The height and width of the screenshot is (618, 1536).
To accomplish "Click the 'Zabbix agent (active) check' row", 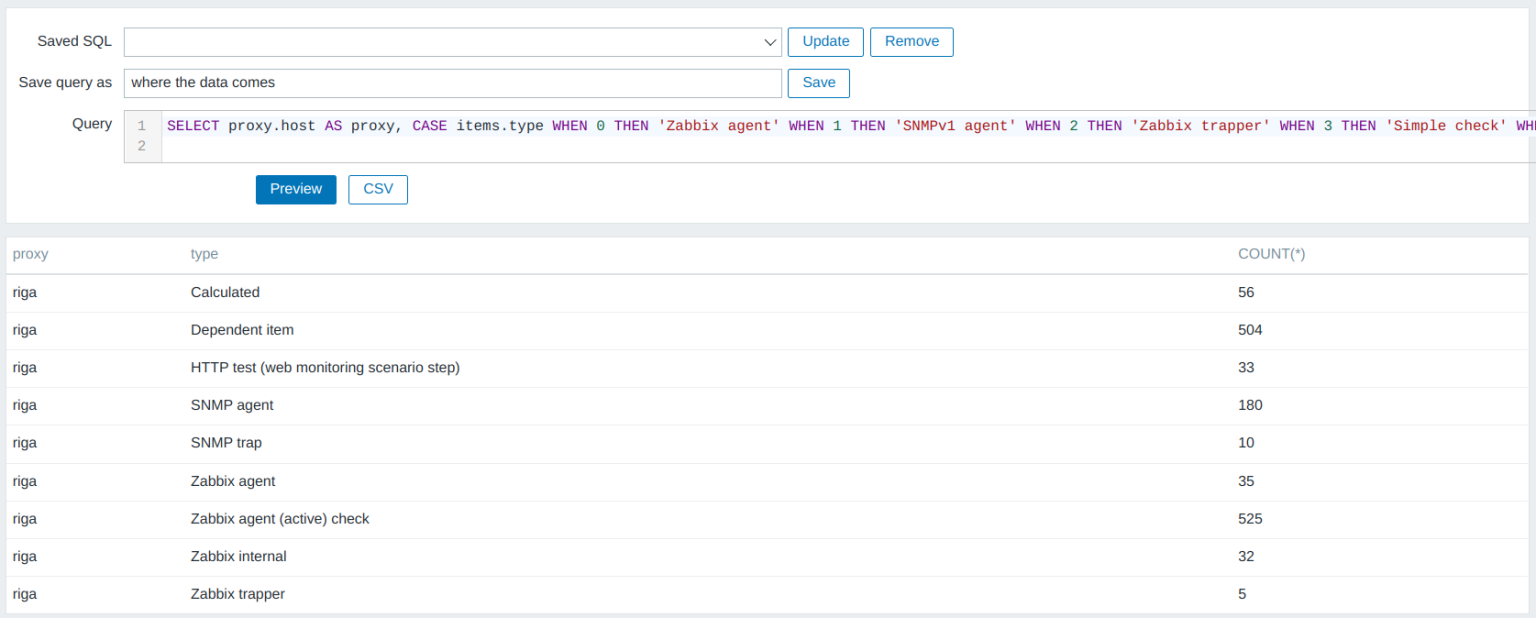I will (x=280, y=519).
